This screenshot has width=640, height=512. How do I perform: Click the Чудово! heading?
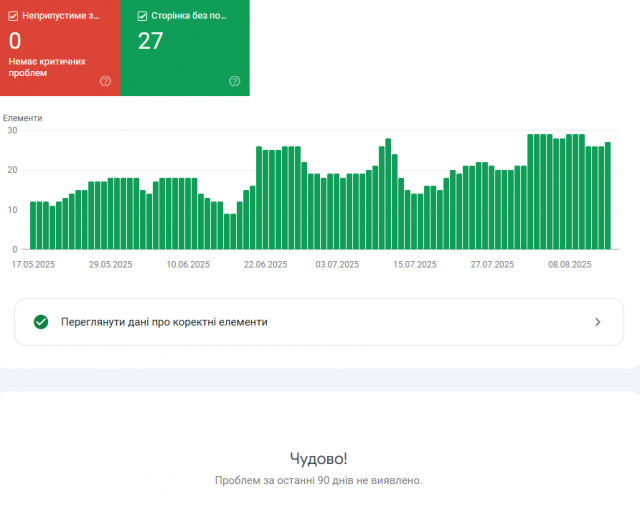click(319, 459)
